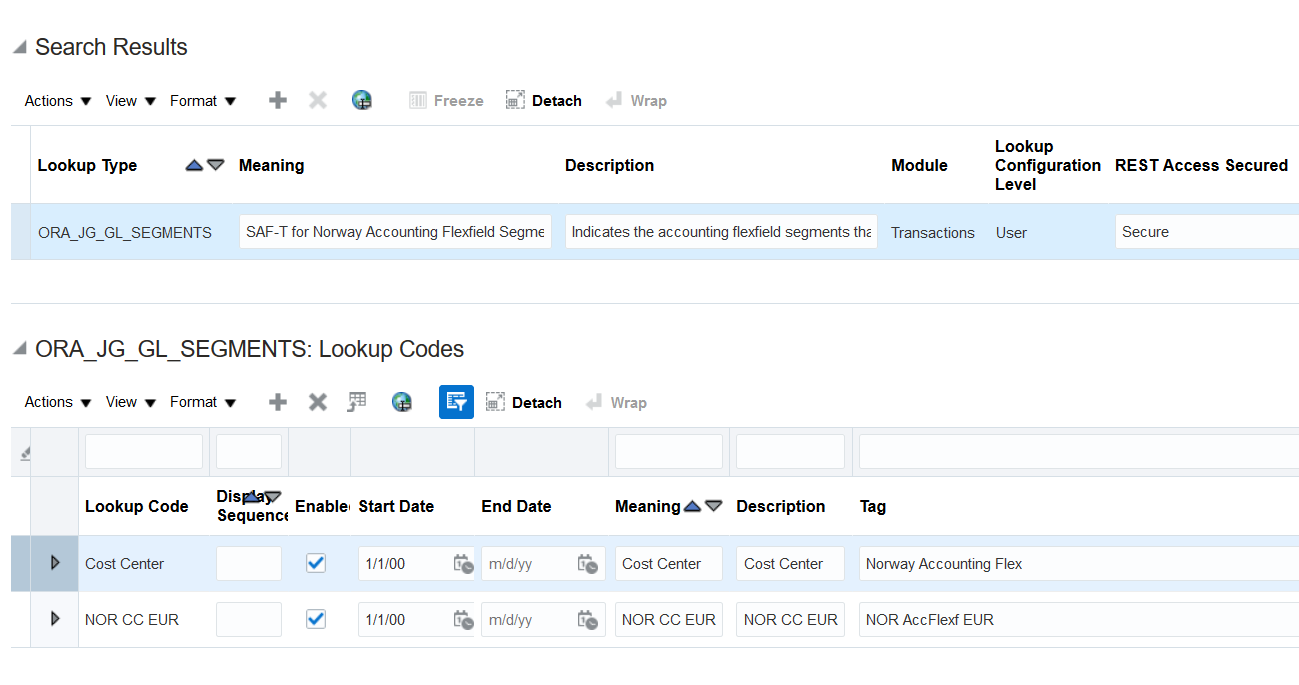Open Actions menu in Search Results
1299x685 pixels.
58,101
